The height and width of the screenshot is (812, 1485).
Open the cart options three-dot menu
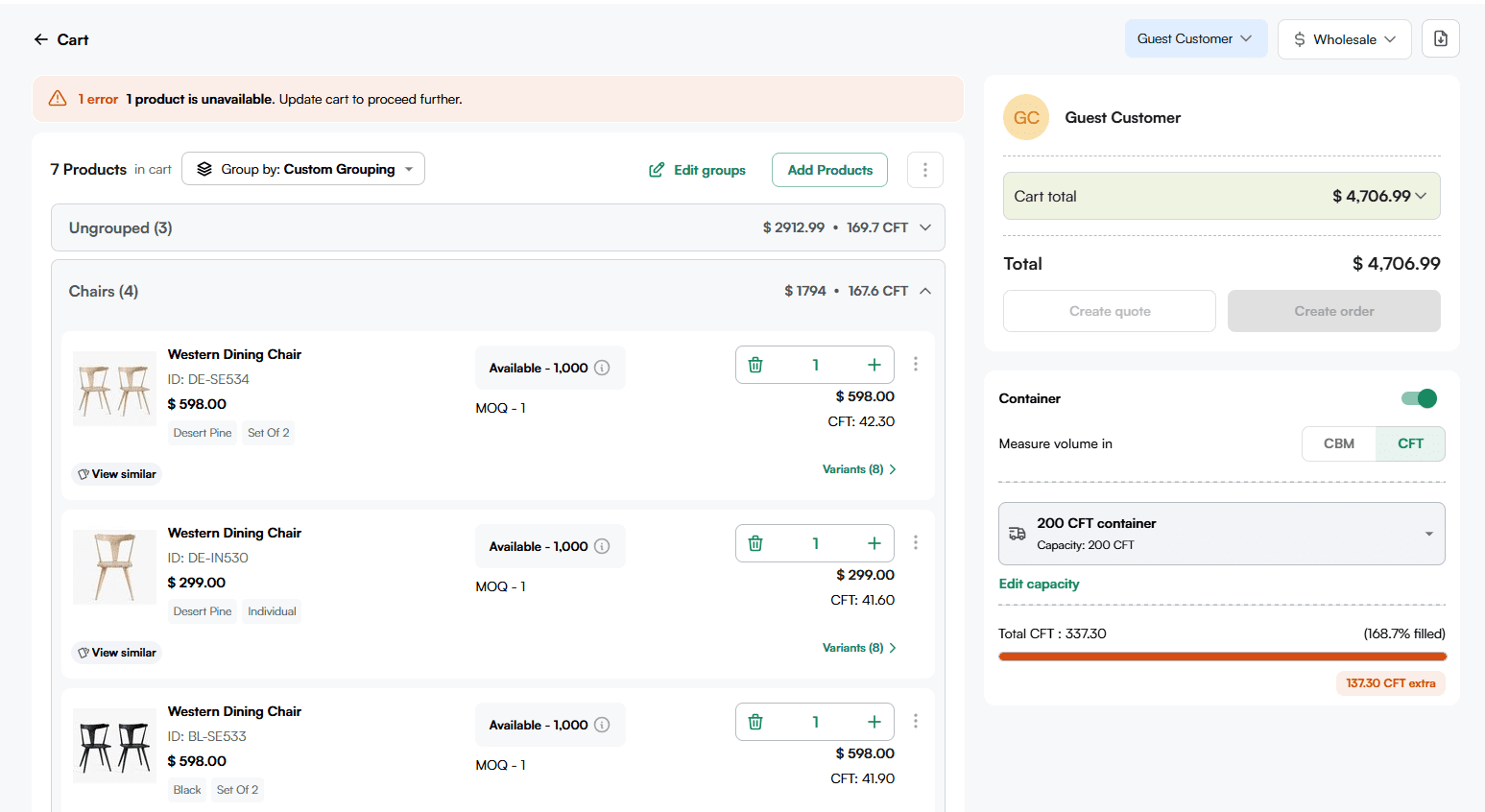[x=924, y=170]
